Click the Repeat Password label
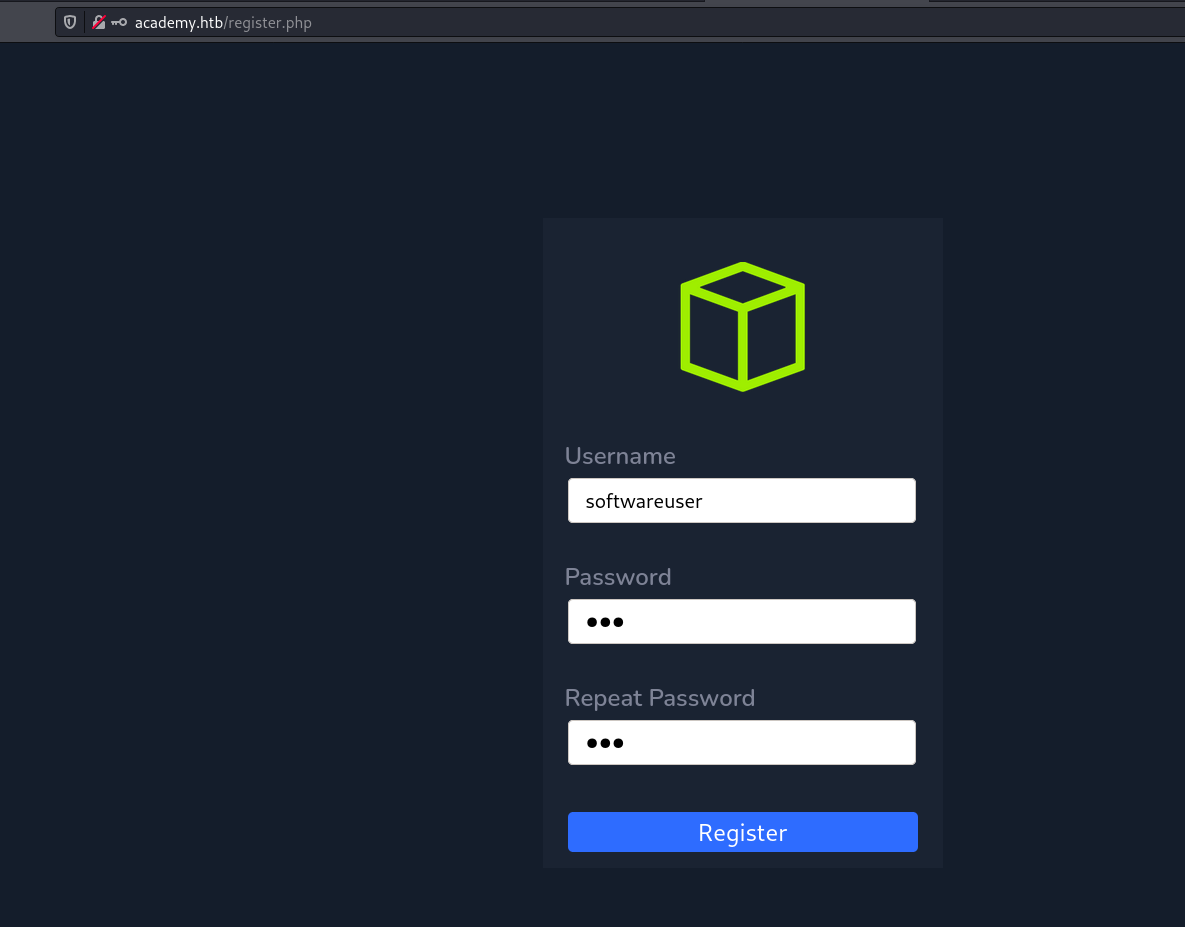 (660, 698)
